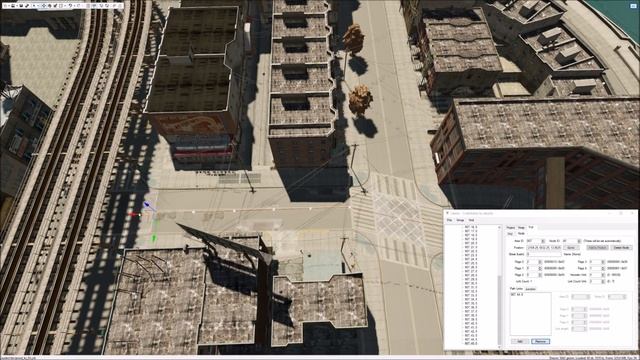This screenshot has width=640, height=360.
Task: Adjust the Node ID stepper
Action: [x=579, y=241]
